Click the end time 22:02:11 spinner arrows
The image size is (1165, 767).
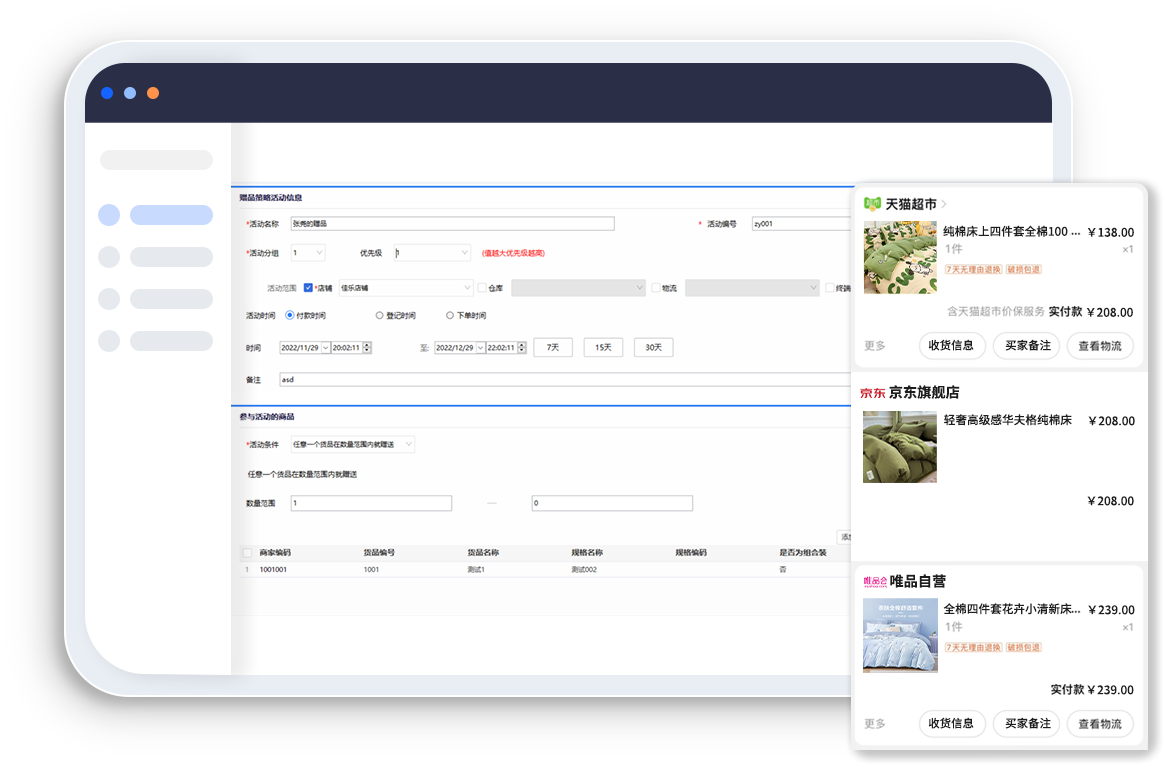[522, 348]
